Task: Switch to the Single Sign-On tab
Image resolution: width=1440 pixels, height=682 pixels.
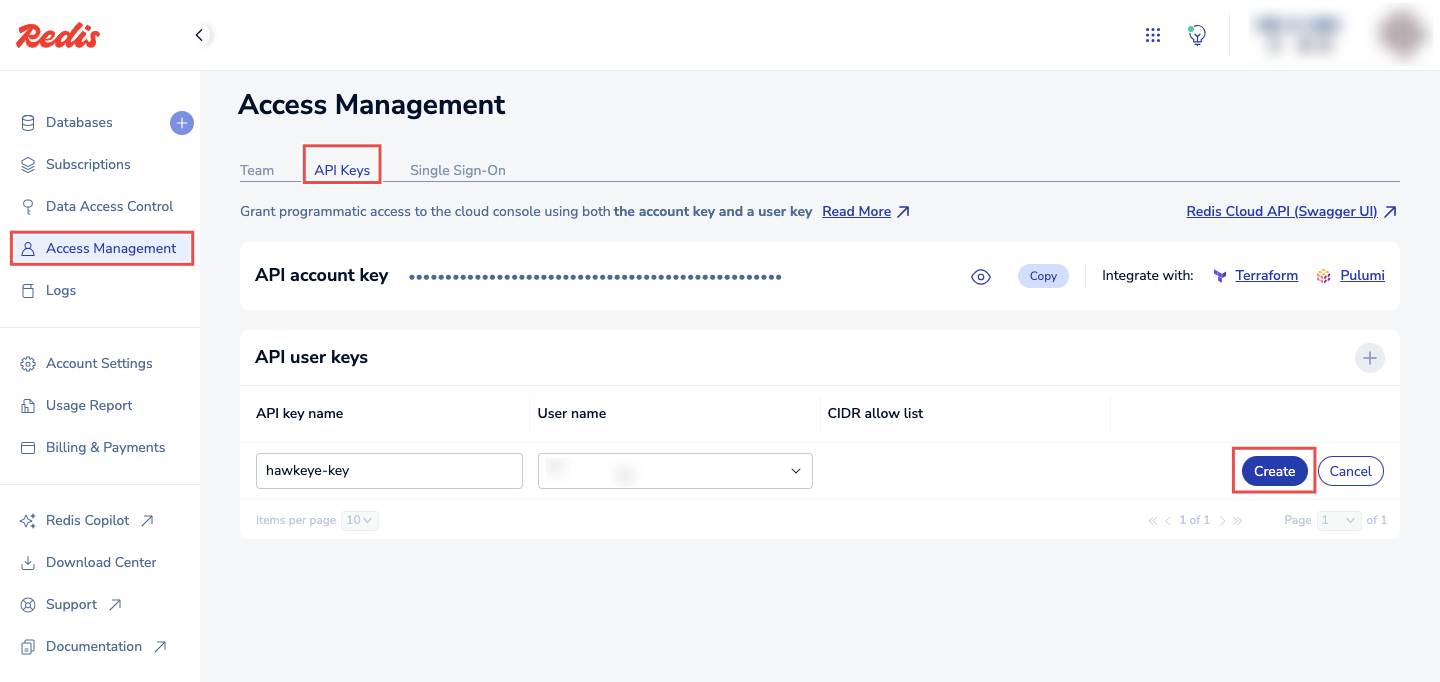Action: pyautogui.click(x=457, y=170)
